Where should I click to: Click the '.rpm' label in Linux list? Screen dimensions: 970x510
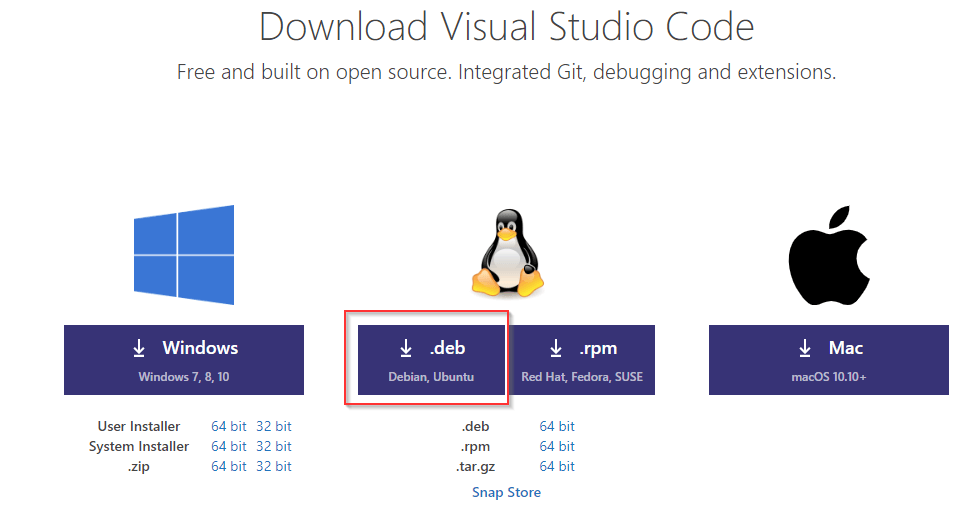coord(475,447)
